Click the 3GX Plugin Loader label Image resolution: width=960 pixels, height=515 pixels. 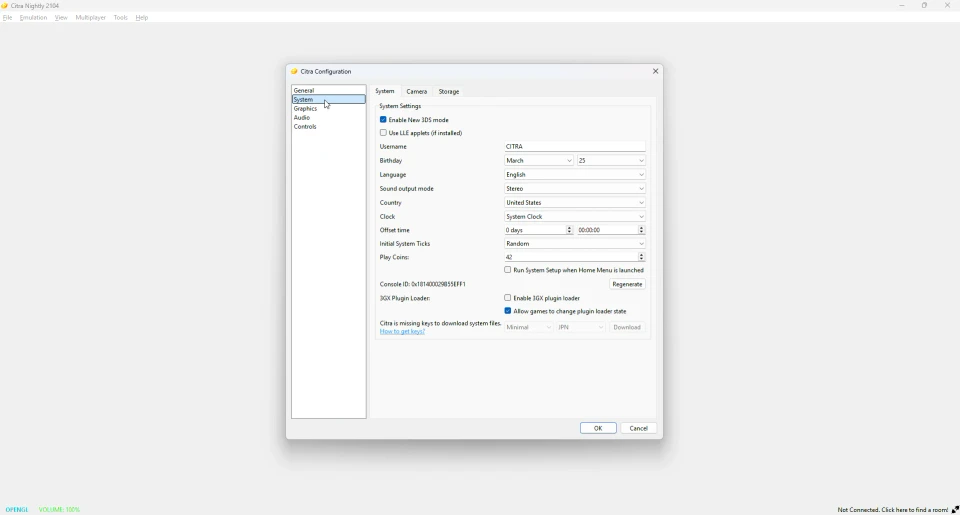click(x=405, y=298)
